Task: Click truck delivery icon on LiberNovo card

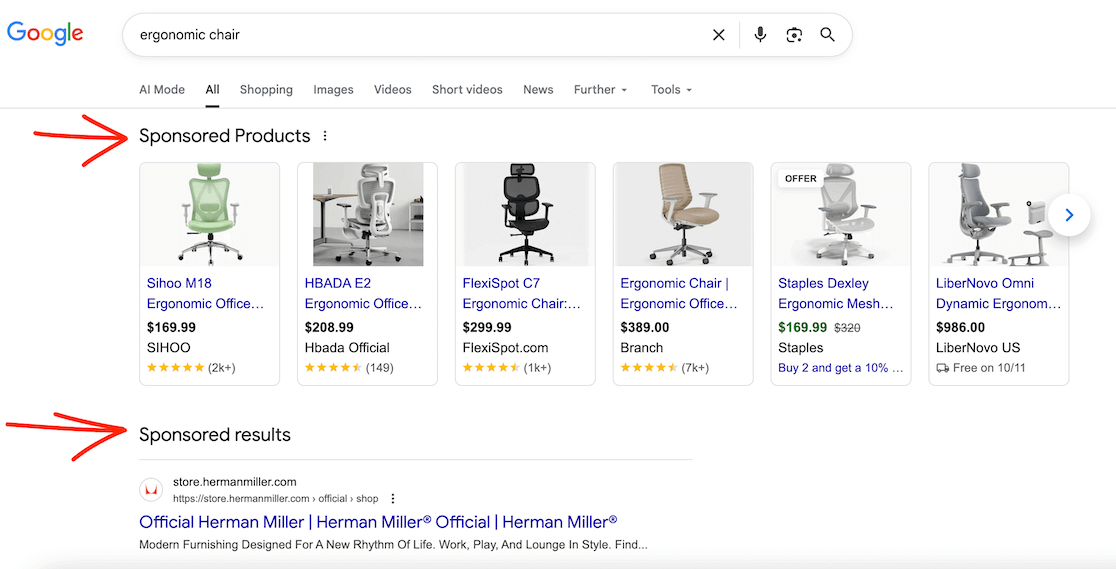Action: pyautogui.click(x=942, y=368)
